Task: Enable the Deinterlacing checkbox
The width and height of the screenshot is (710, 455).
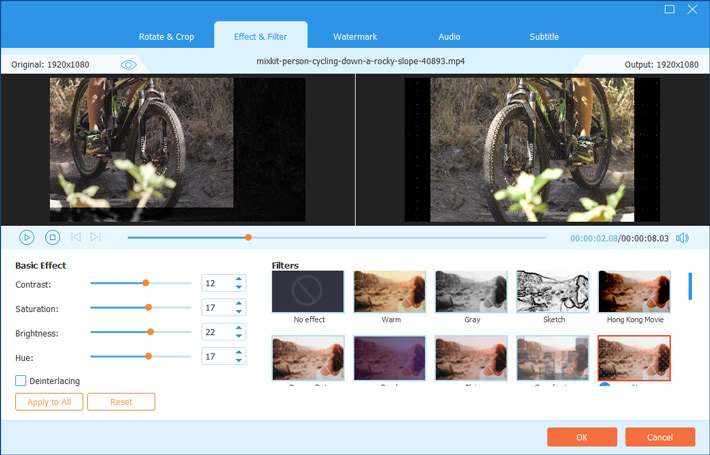Action: pyautogui.click(x=21, y=381)
